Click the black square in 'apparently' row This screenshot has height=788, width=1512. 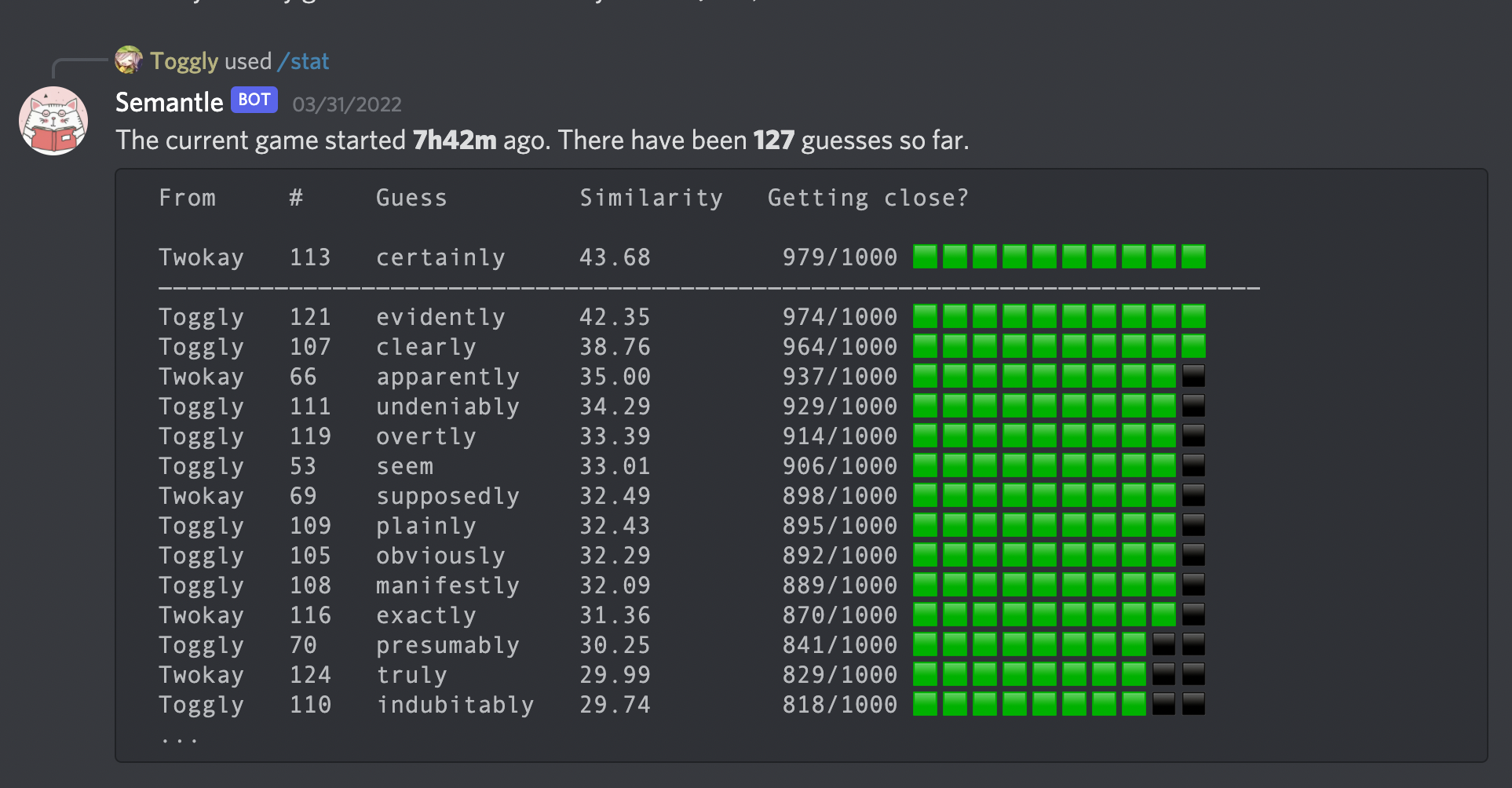point(1193,376)
